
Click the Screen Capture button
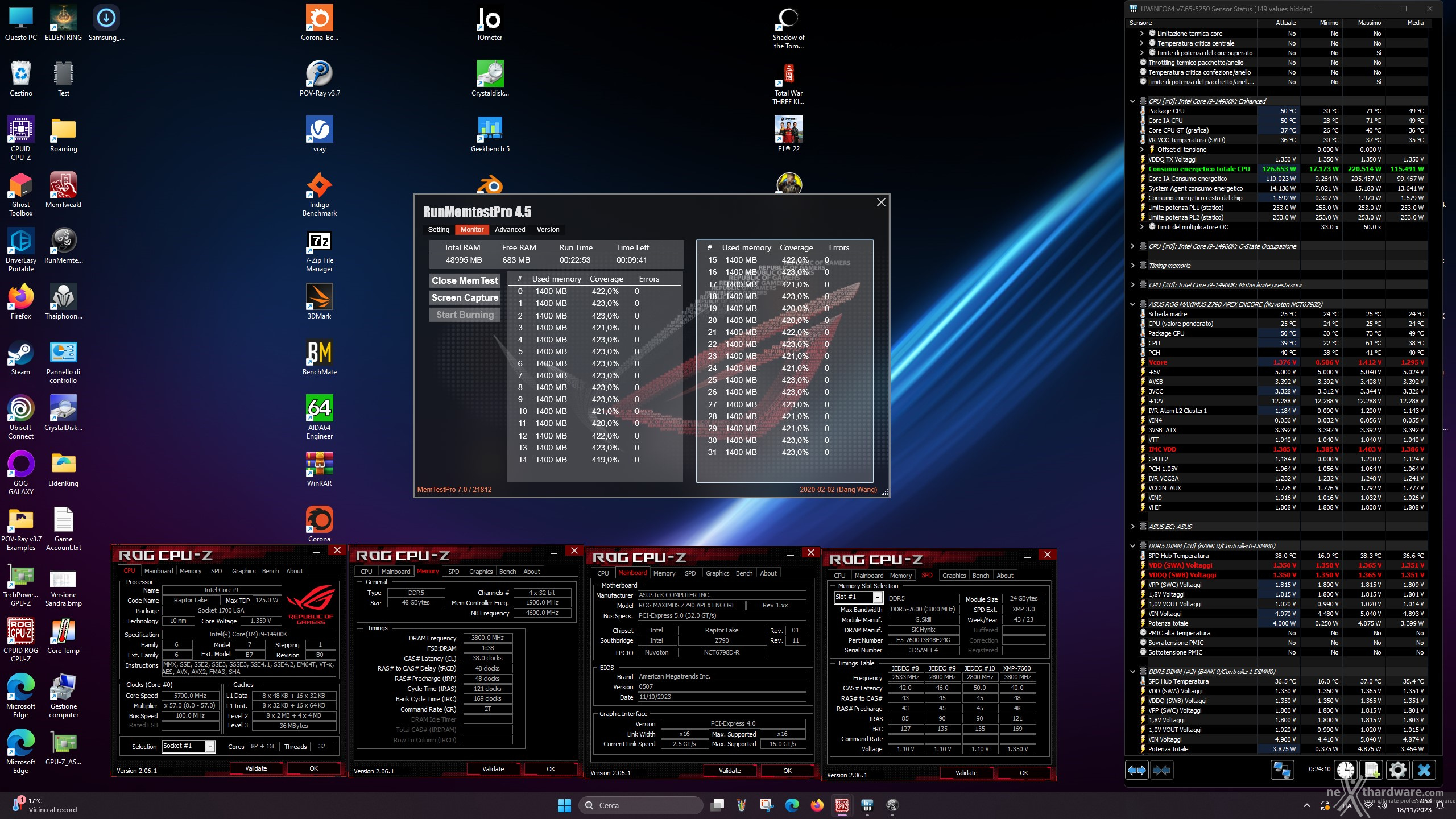pos(465,297)
